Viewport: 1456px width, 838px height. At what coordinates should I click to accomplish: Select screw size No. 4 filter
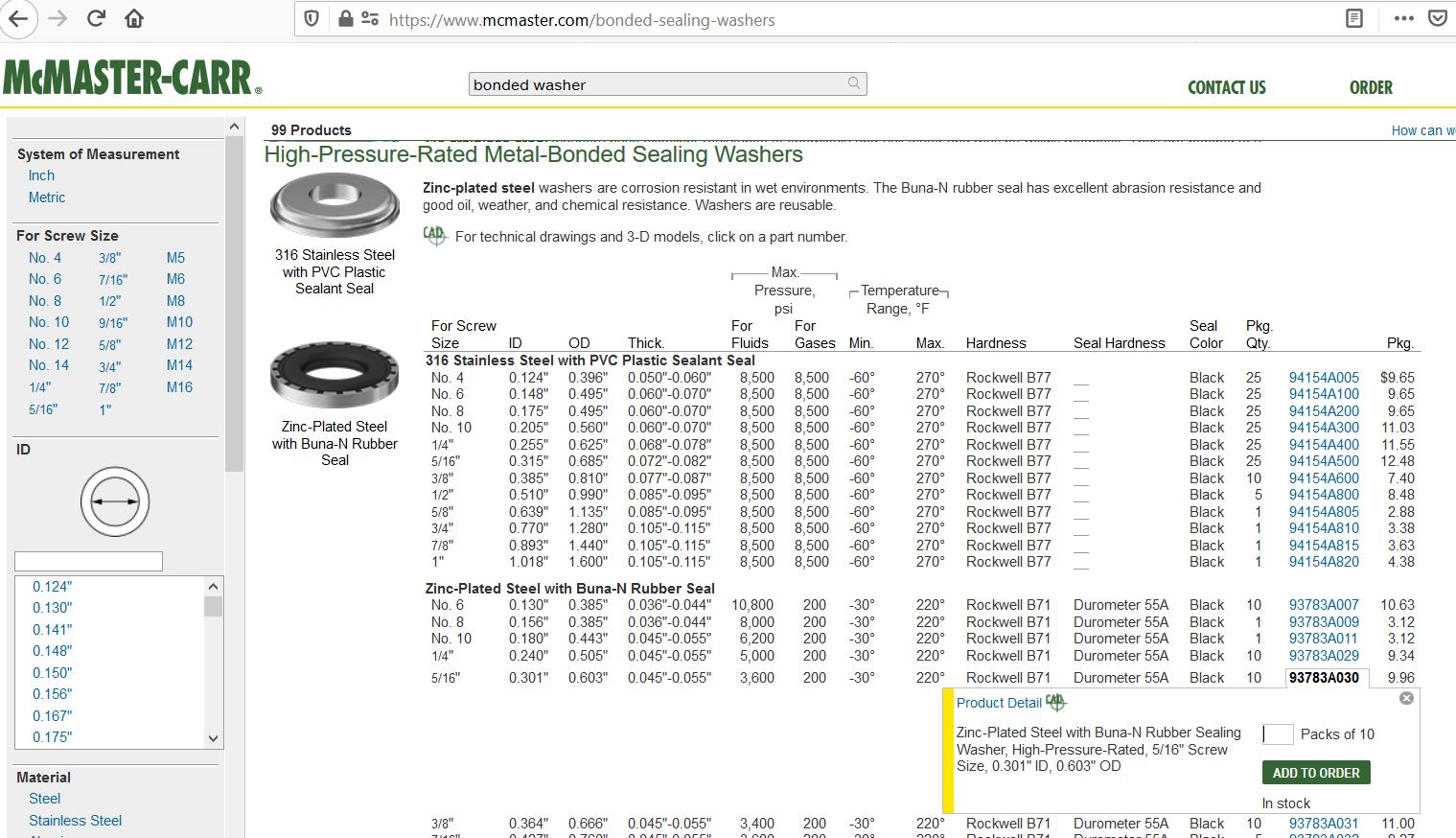coord(45,258)
